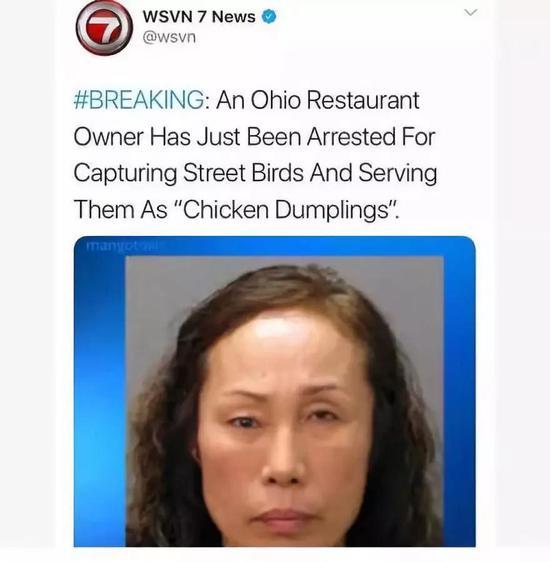Click the word "Ohio" in the headline
Screen dimensions: 550x562
coord(276,100)
